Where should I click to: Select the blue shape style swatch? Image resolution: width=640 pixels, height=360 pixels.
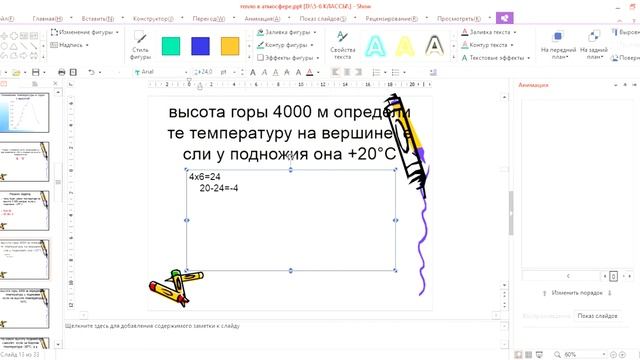[200, 46]
